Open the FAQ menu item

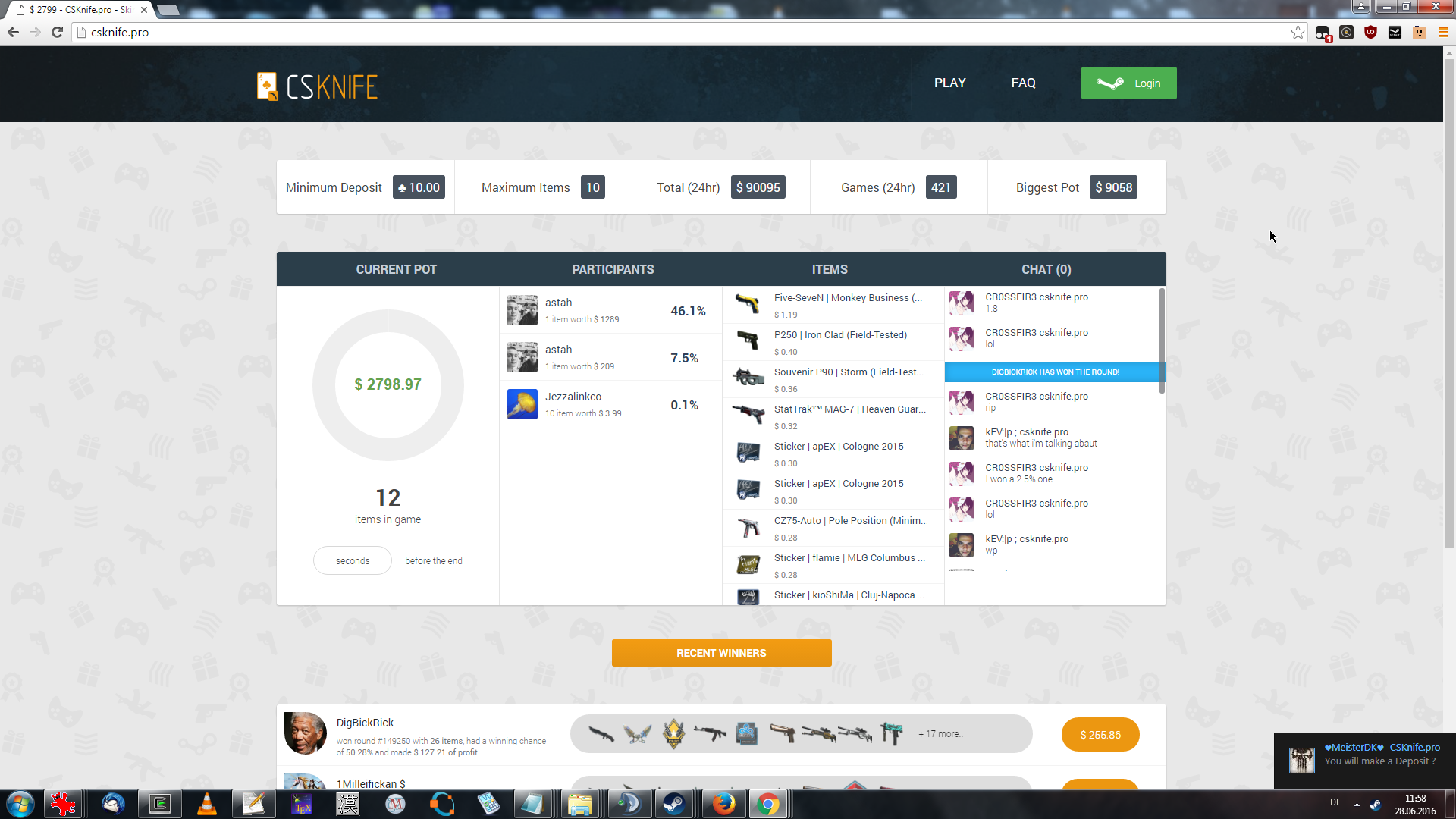(1023, 83)
